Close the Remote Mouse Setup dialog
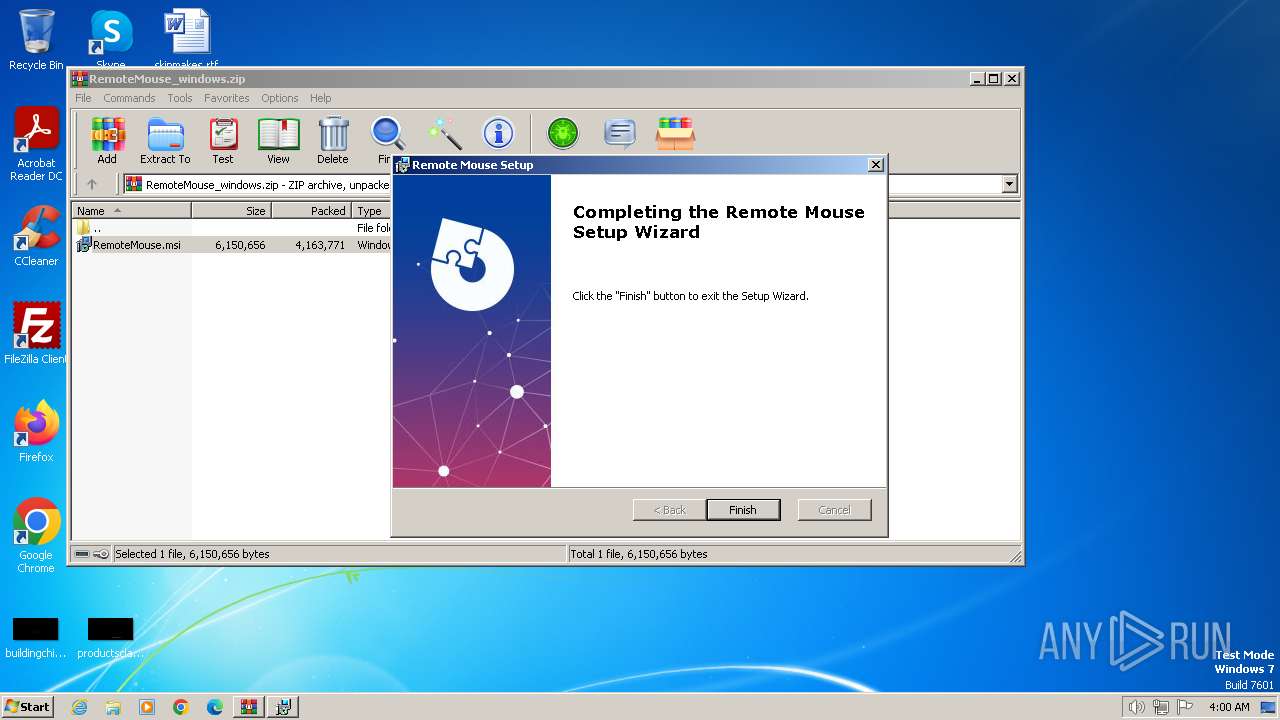Viewport: 1280px width, 720px height. 876,165
